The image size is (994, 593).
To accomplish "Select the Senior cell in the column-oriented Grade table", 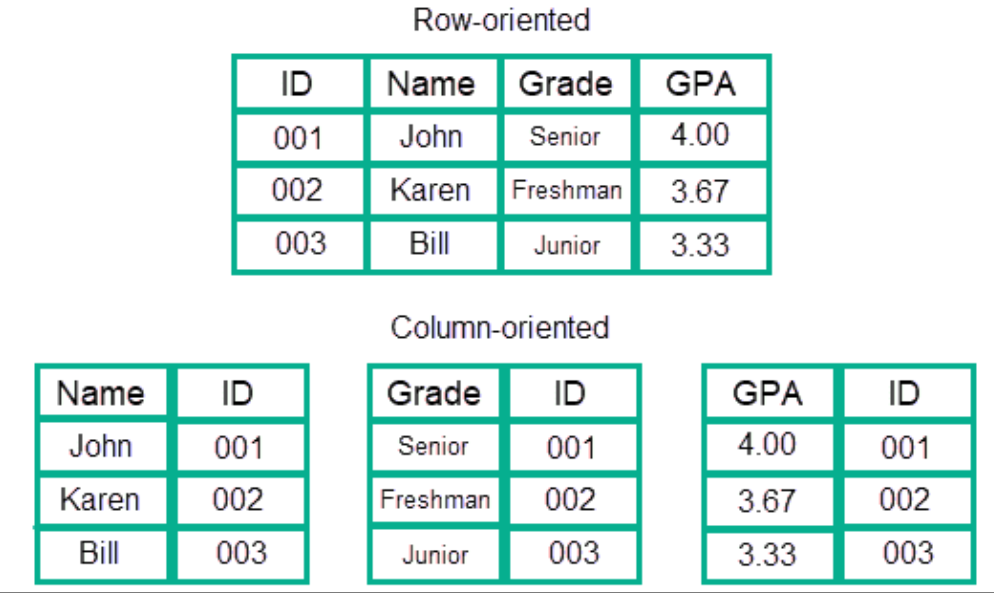I will pyautogui.click(x=433, y=446).
